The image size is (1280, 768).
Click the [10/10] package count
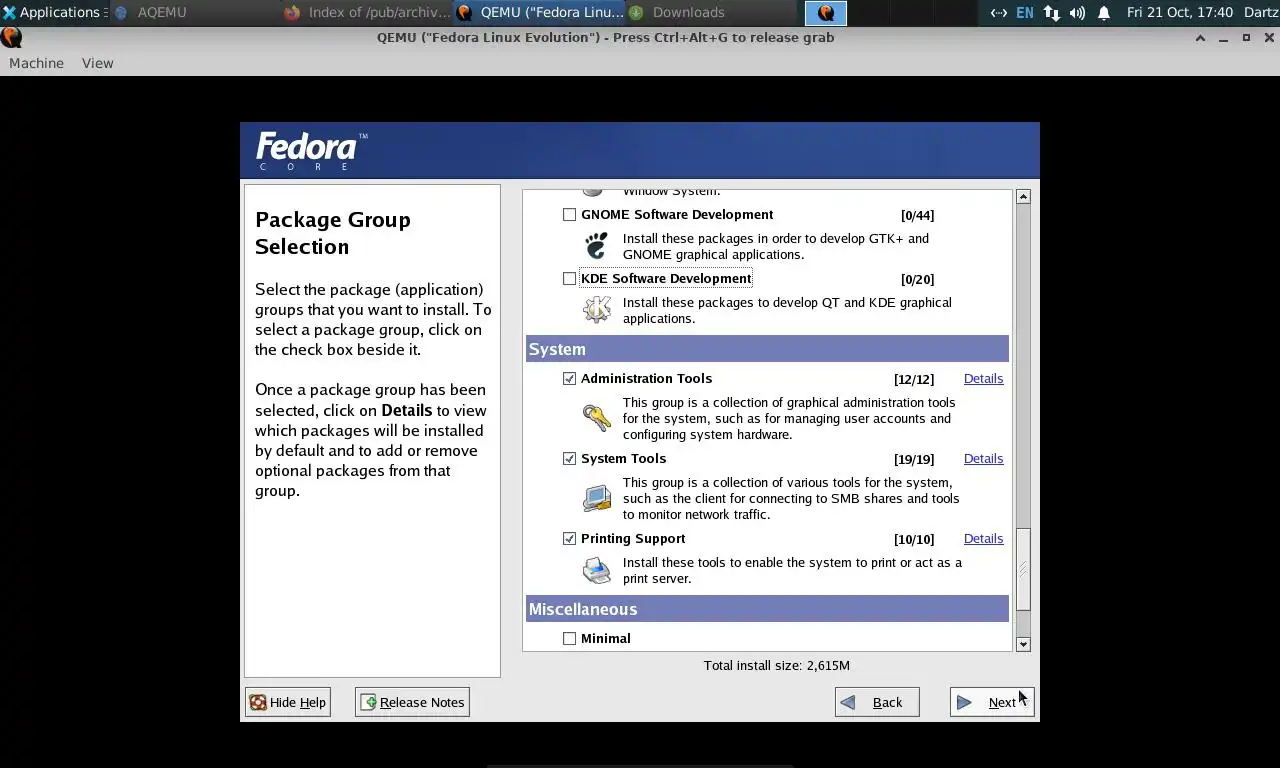click(913, 539)
